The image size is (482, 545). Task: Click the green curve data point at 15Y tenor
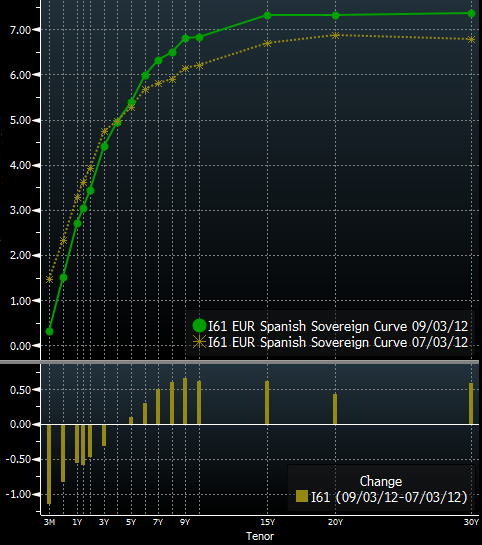[x=267, y=15]
